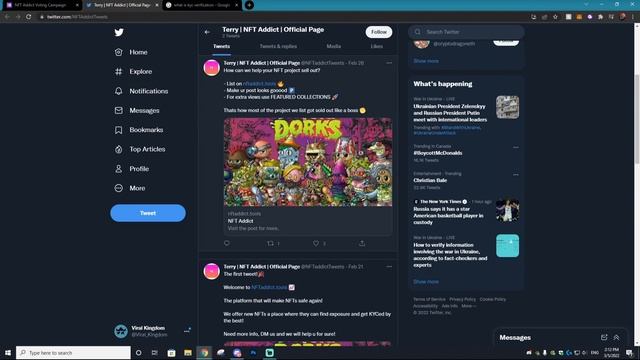Follow the Terry NFT Addict page
The image size is (640, 360).
379,32
